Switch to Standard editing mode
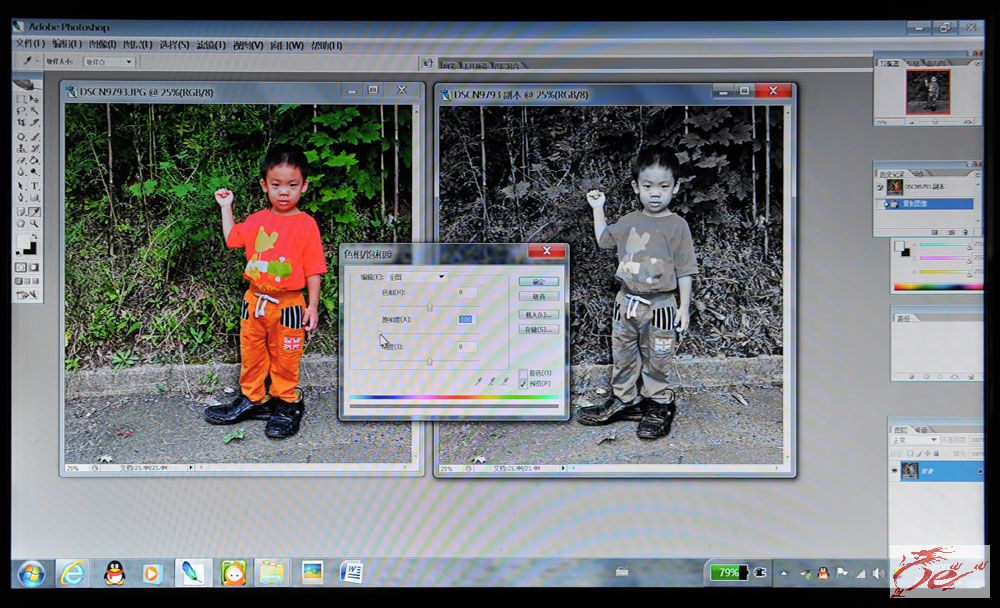Screen dimensions: 1000x608 coord(20,267)
